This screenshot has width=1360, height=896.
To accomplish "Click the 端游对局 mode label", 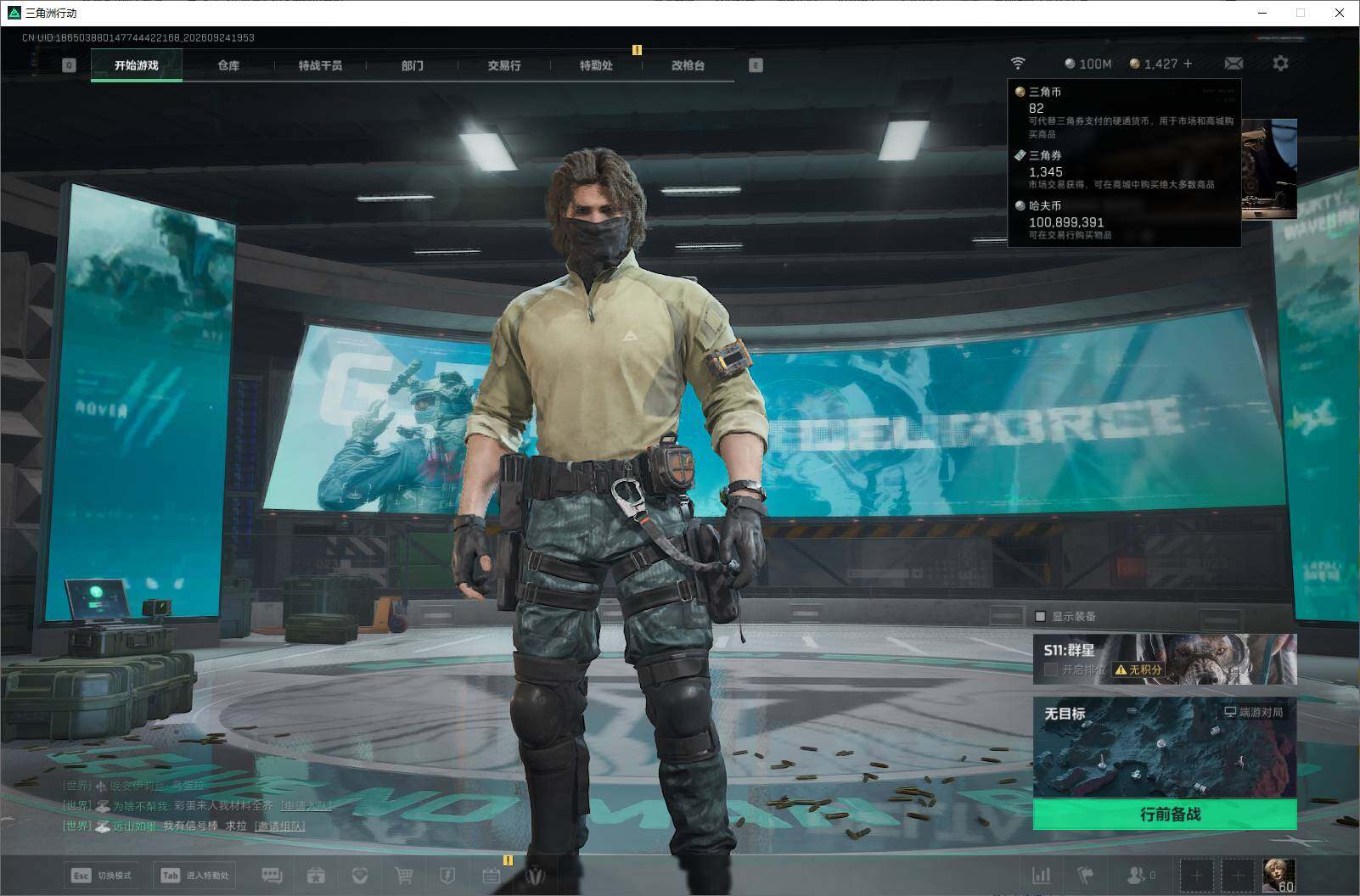I will 1253,712.
